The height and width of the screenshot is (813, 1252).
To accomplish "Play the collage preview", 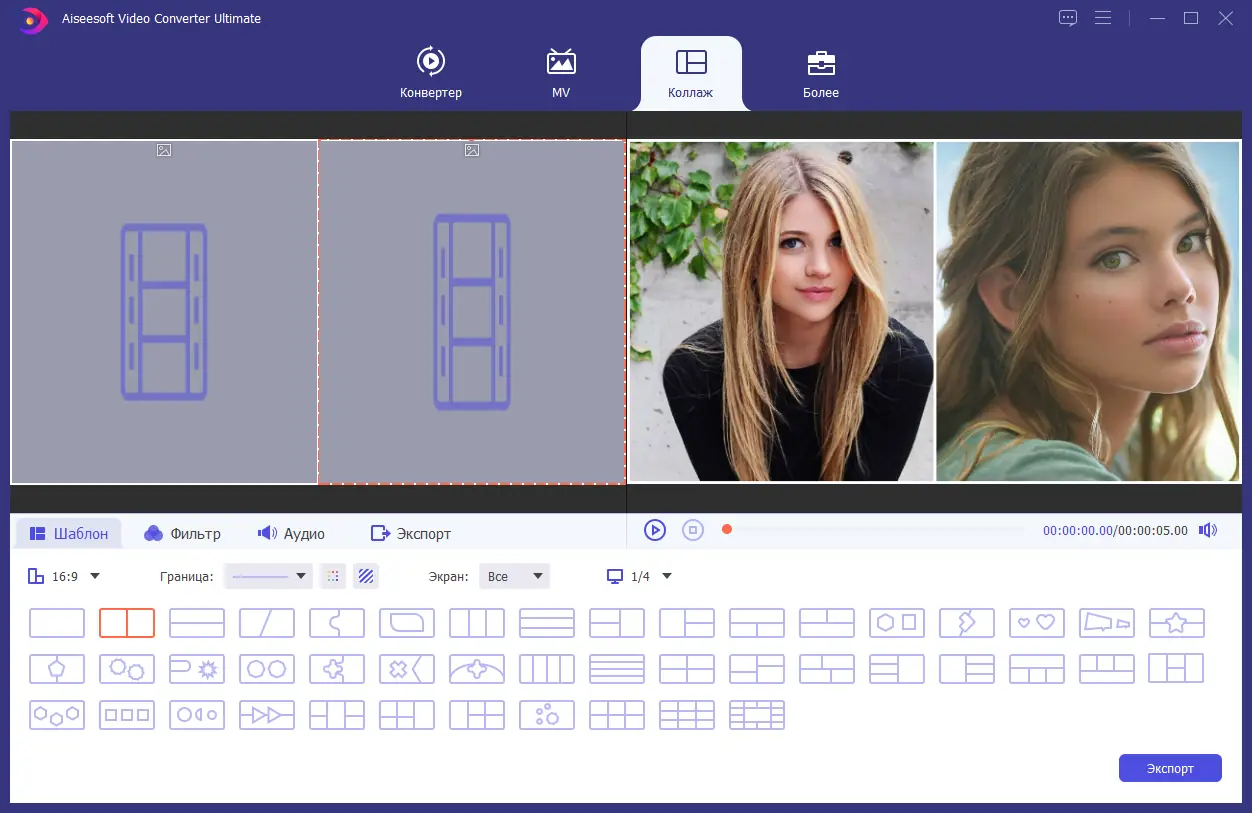I will [x=655, y=530].
